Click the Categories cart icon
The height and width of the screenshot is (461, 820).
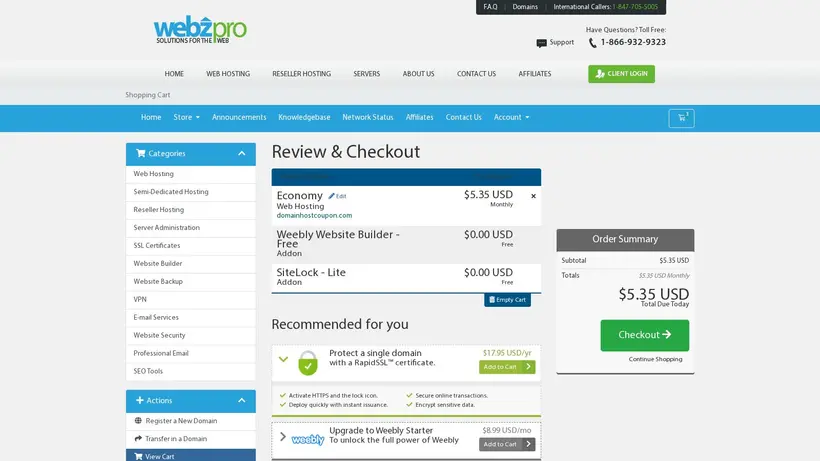pos(141,153)
